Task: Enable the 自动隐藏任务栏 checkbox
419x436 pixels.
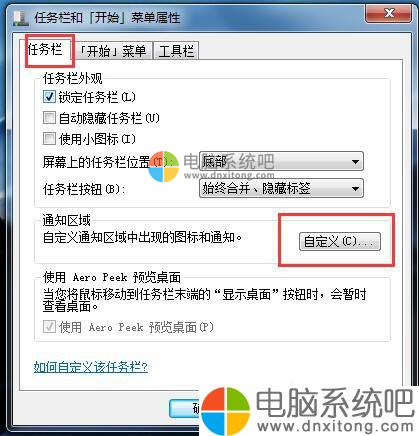Action: click(49, 118)
